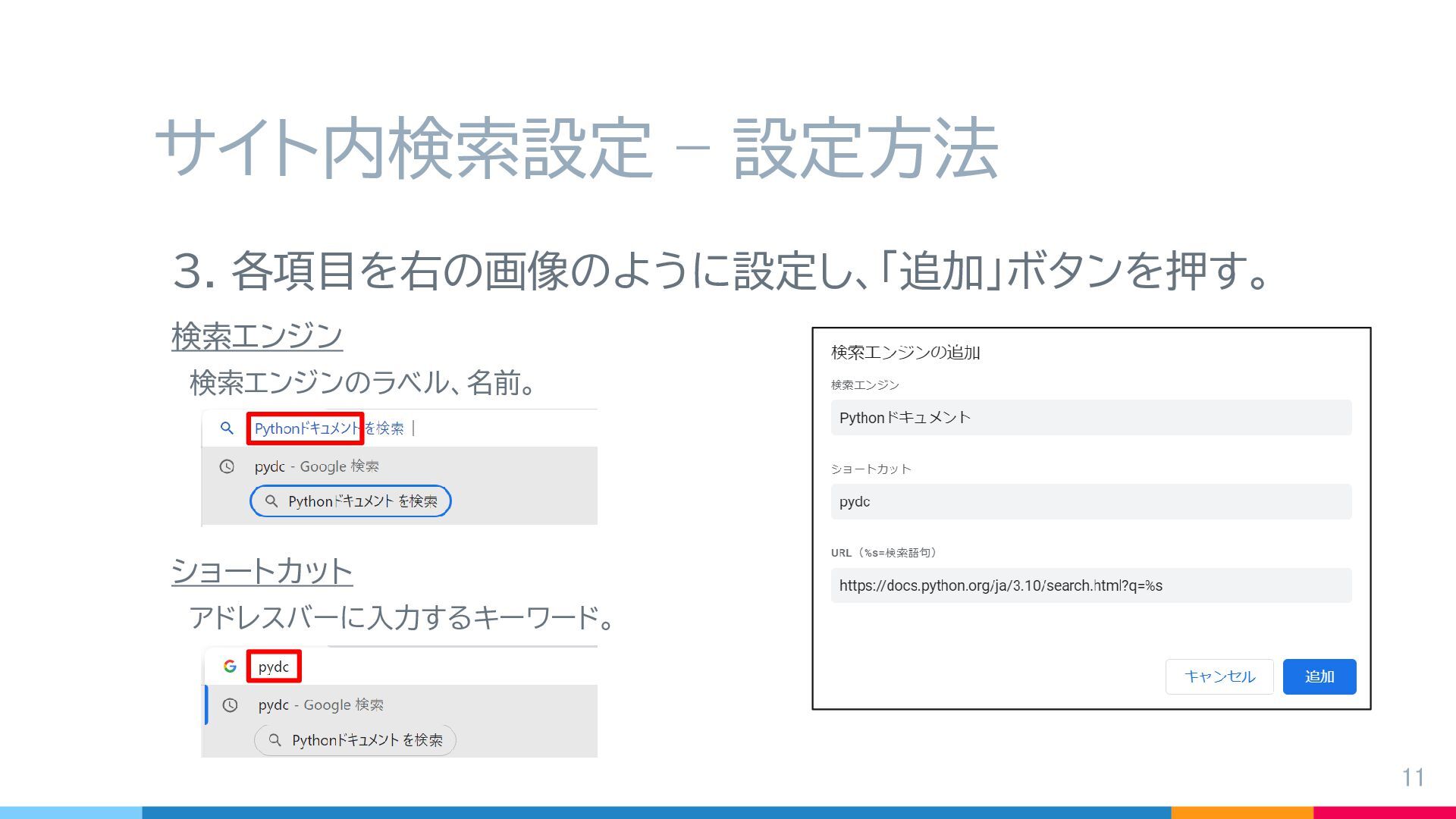The height and width of the screenshot is (819, 1456).
Task: Click the magnifier icon inside the blue-outlined chip
Action: pyautogui.click(x=271, y=501)
